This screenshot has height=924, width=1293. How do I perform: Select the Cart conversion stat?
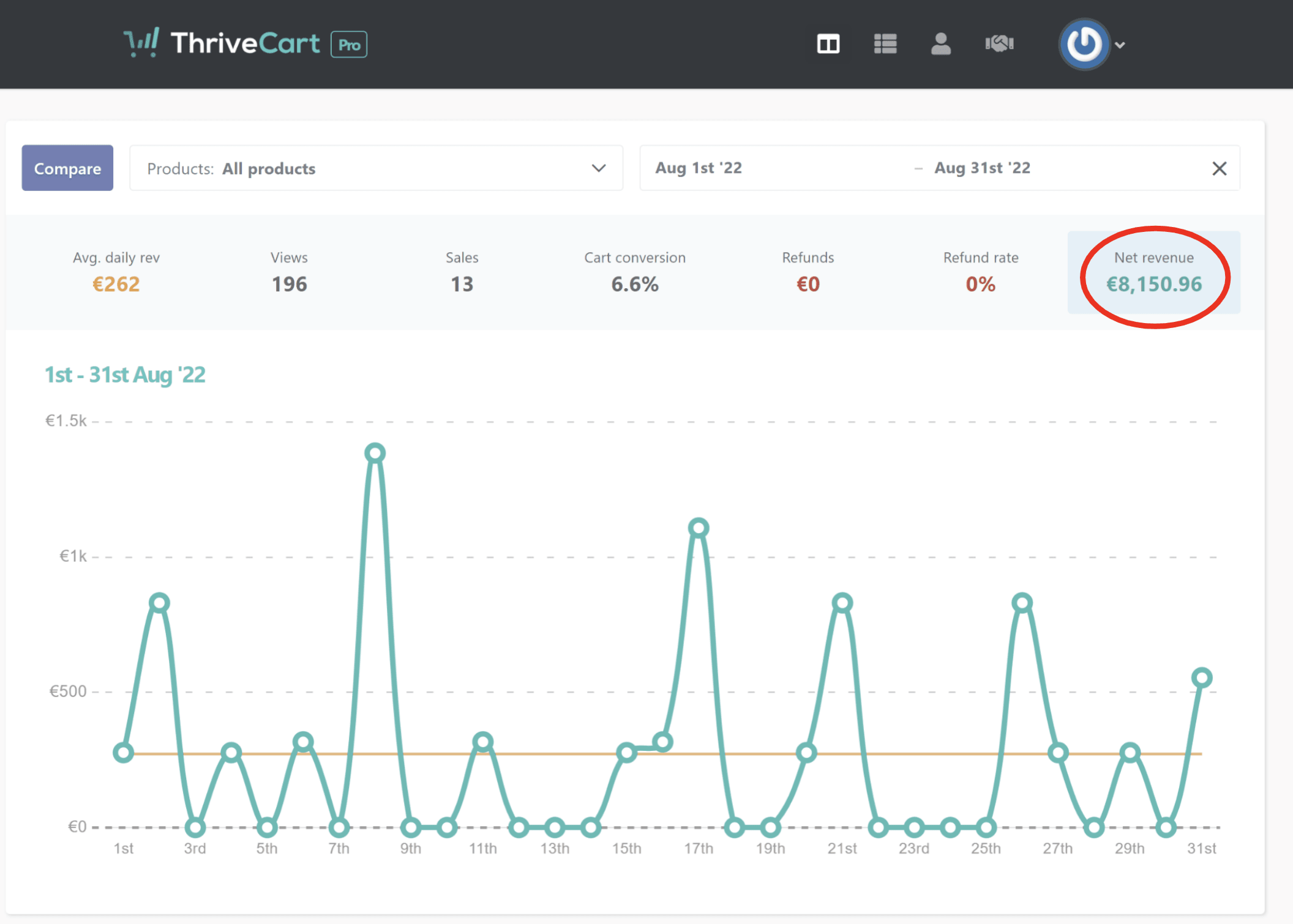point(634,272)
